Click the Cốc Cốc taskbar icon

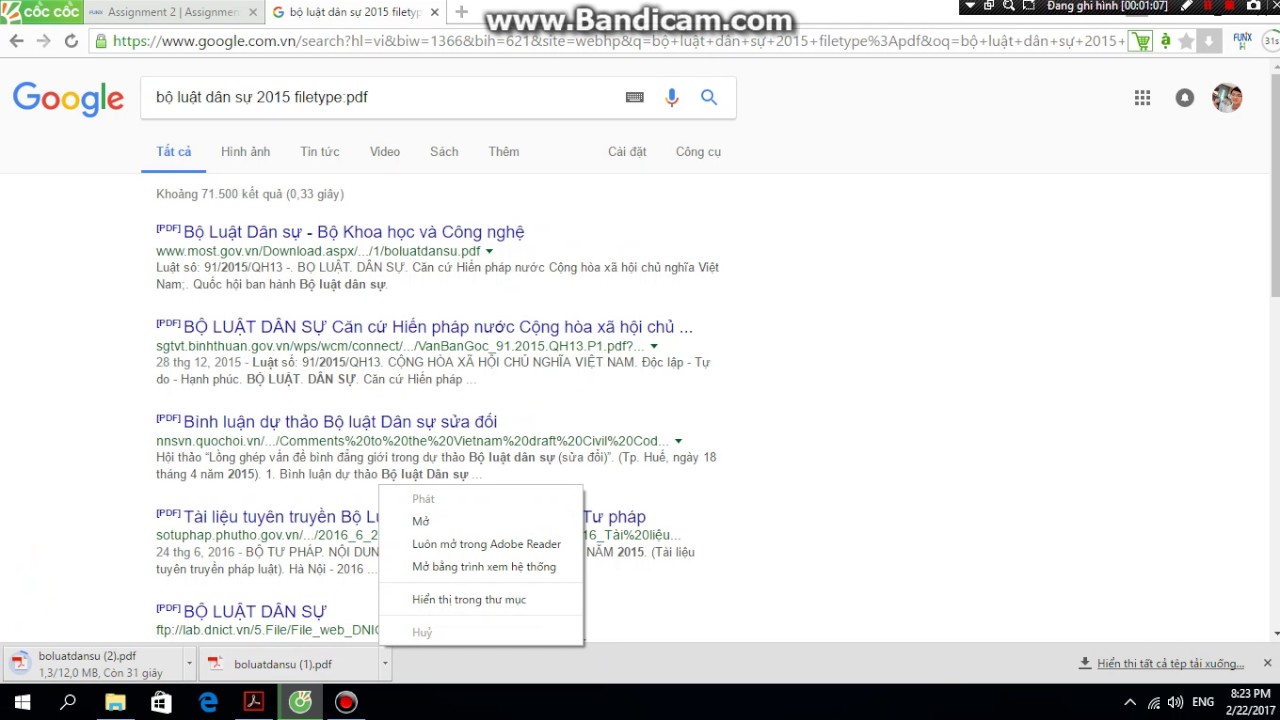(300, 702)
